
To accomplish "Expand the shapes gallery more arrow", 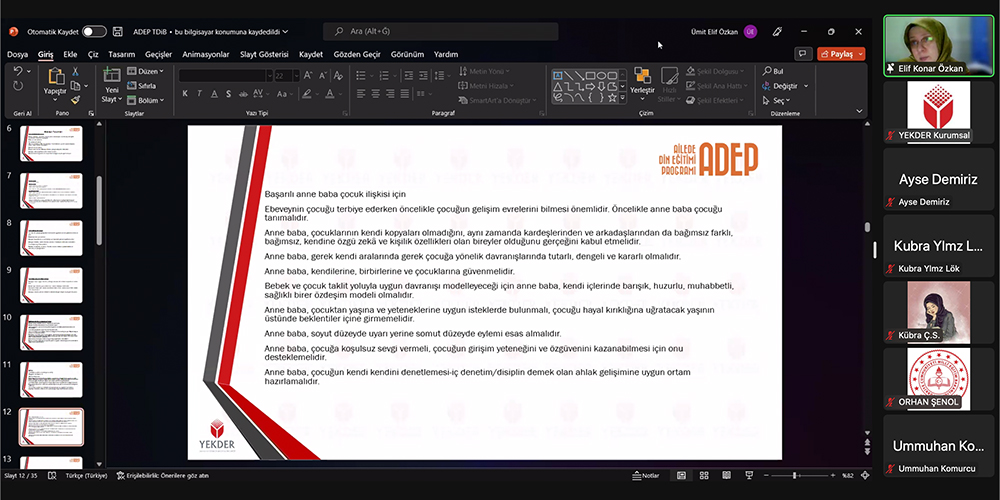I will pos(622,98).
